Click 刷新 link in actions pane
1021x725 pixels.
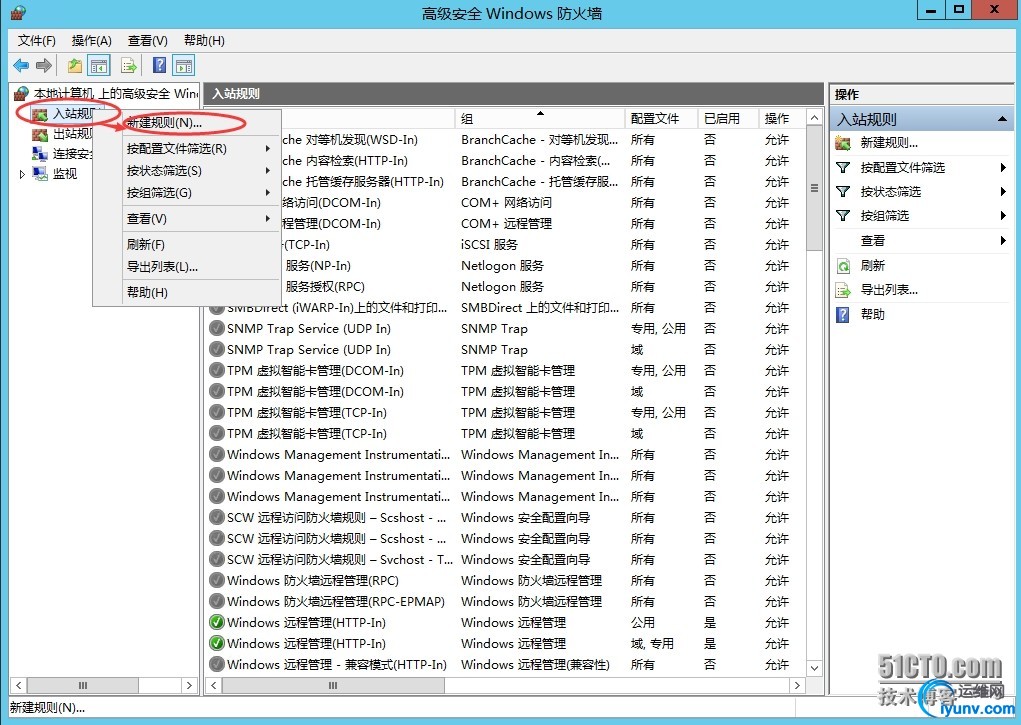coord(873,266)
